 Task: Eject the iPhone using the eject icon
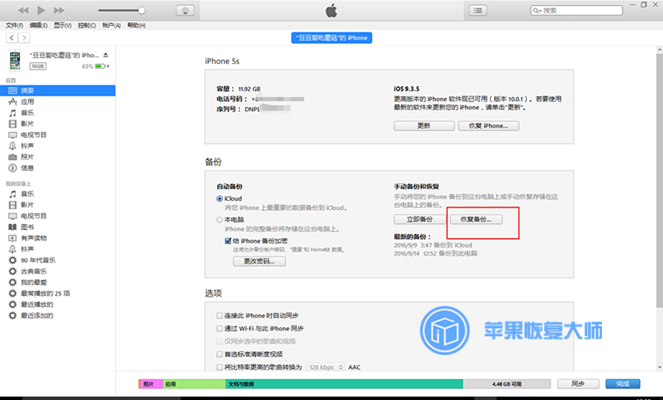click(x=106, y=55)
